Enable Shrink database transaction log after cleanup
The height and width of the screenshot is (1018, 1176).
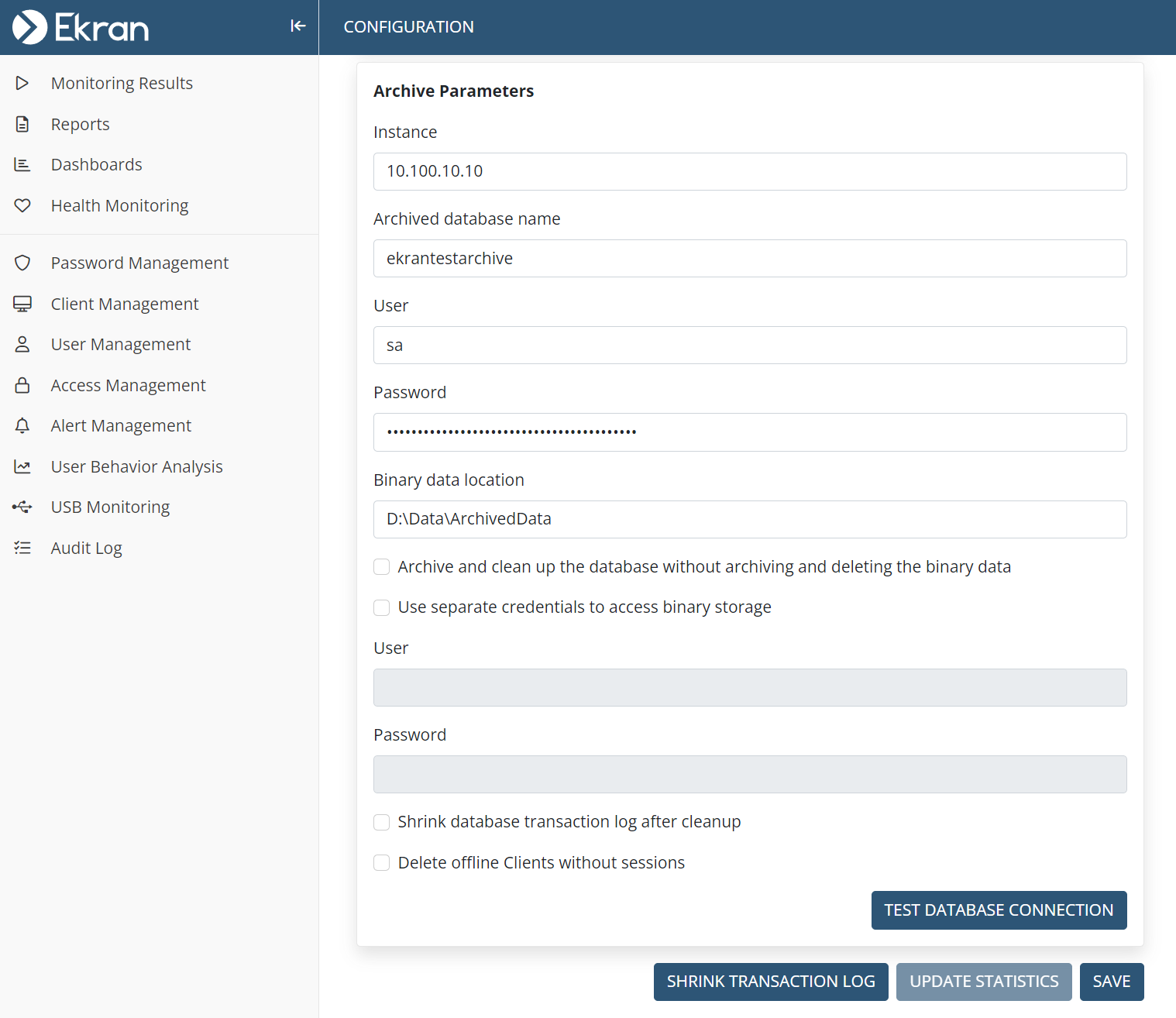382,822
